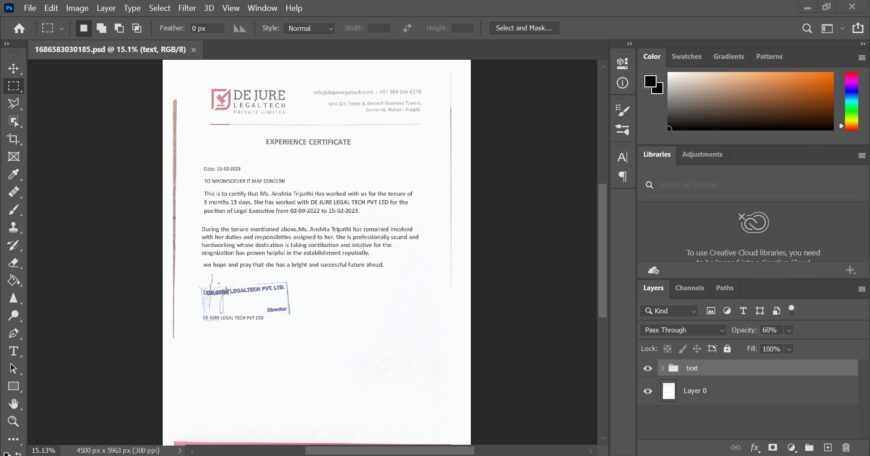Select the Move tool
The height and width of the screenshot is (456, 870).
coord(13,68)
